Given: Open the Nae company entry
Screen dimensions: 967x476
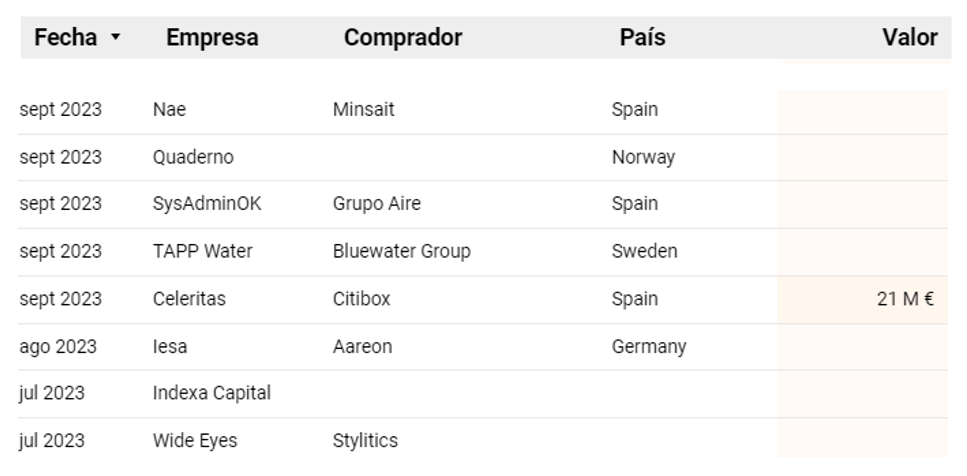Looking at the screenshot, I should 170,110.
